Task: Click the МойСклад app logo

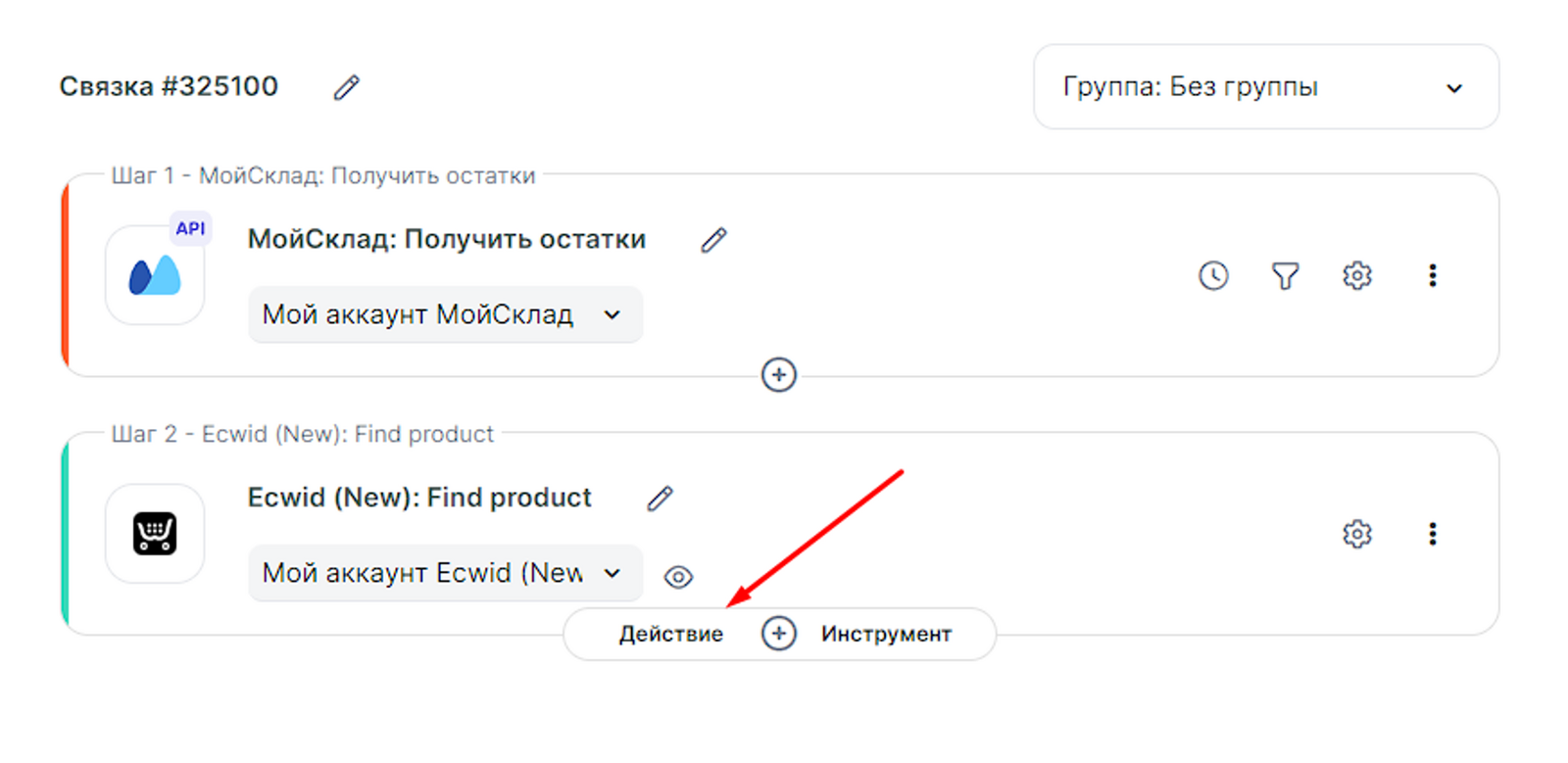Action: 155,276
